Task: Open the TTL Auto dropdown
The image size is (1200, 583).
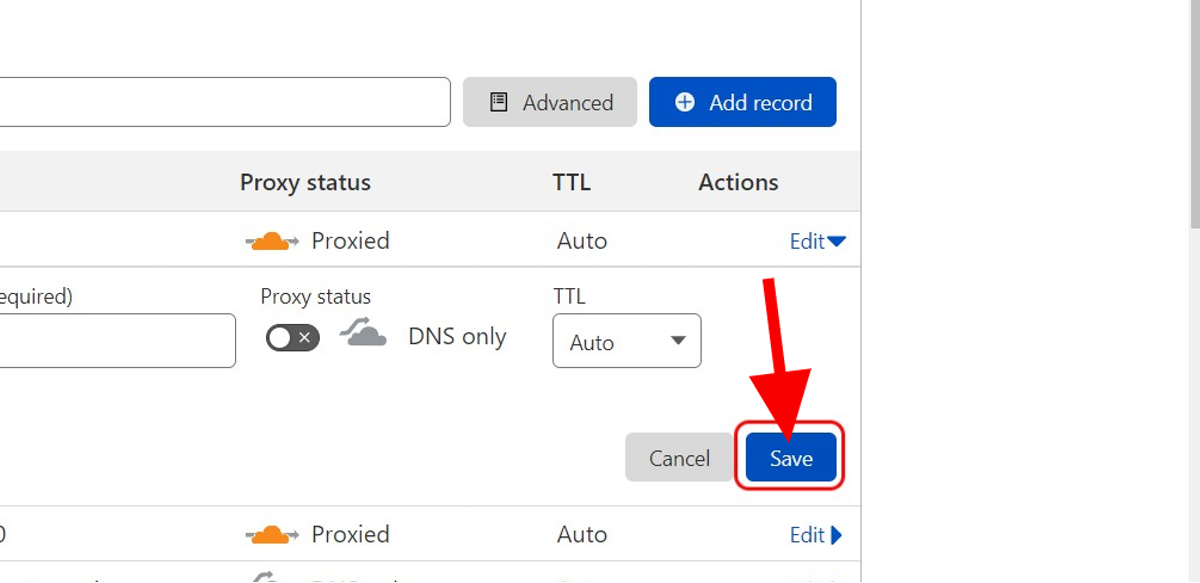Action: tap(626, 341)
